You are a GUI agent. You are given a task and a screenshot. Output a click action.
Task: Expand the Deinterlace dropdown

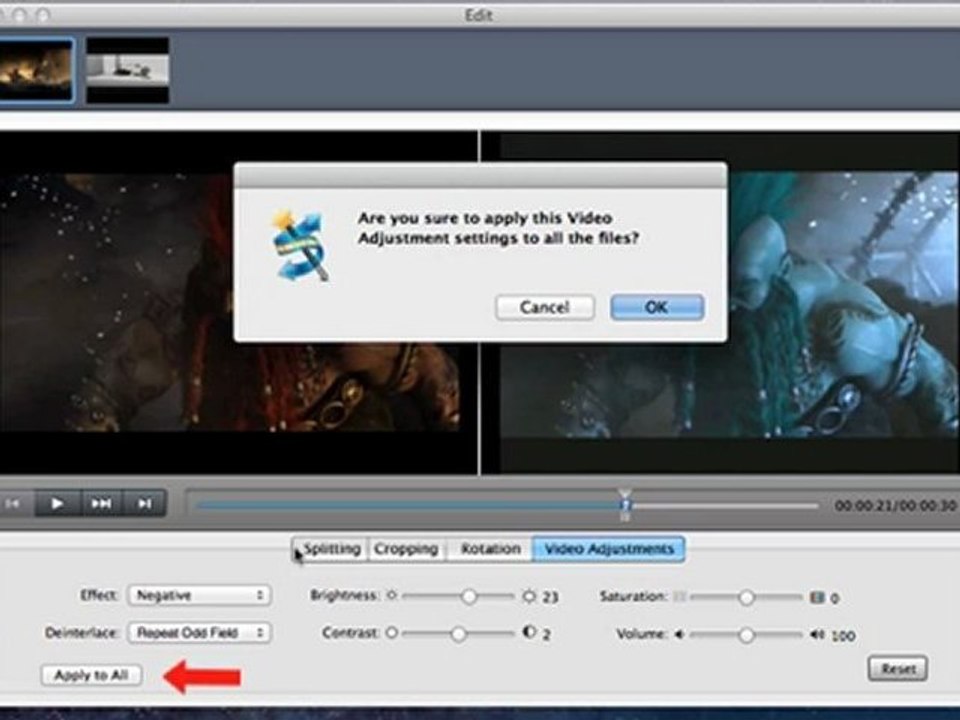[200, 632]
